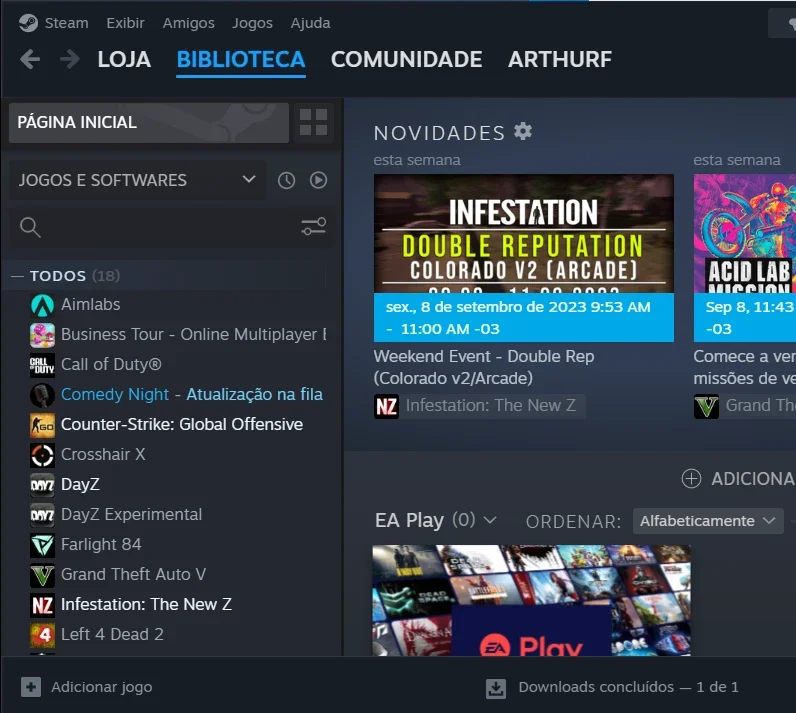
Task: Click the Call of Duty icon
Action: 42,365
